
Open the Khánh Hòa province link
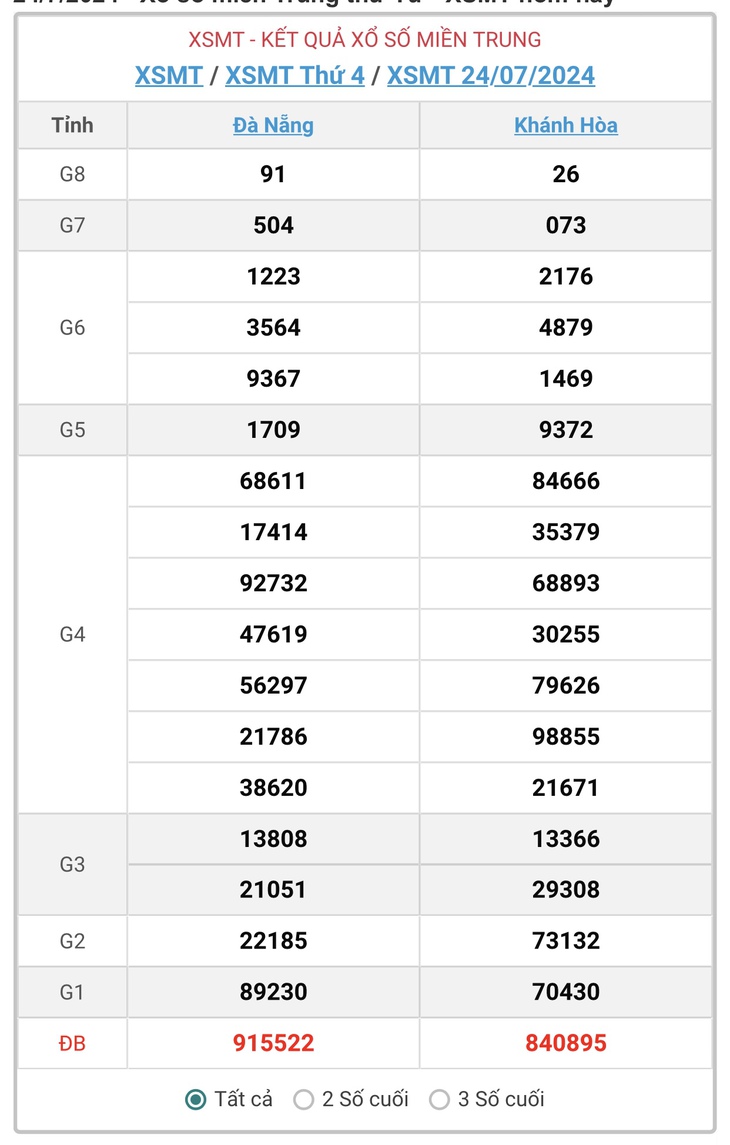click(x=566, y=125)
